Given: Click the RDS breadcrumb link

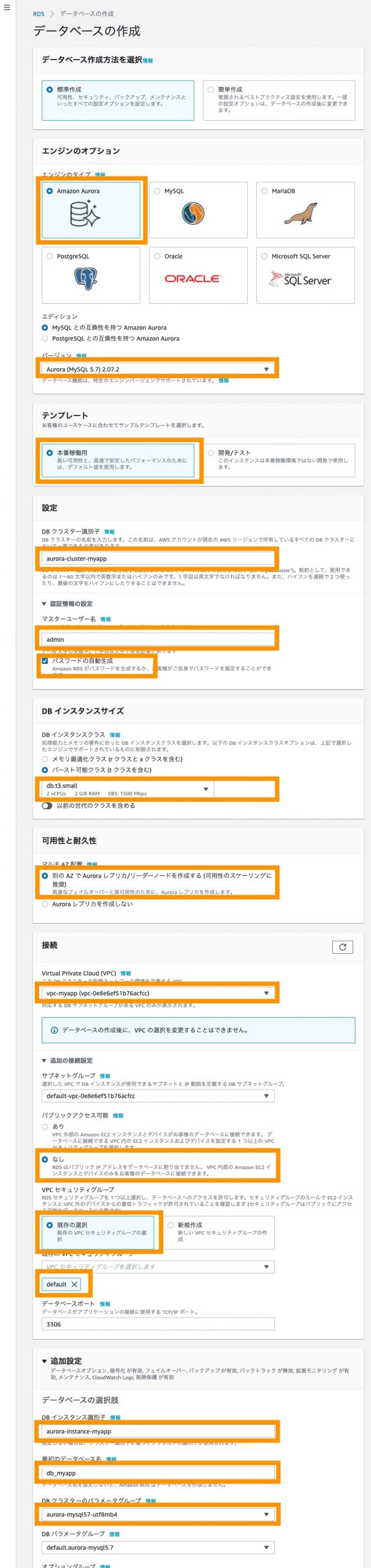Looking at the screenshot, I should tap(39, 13).
